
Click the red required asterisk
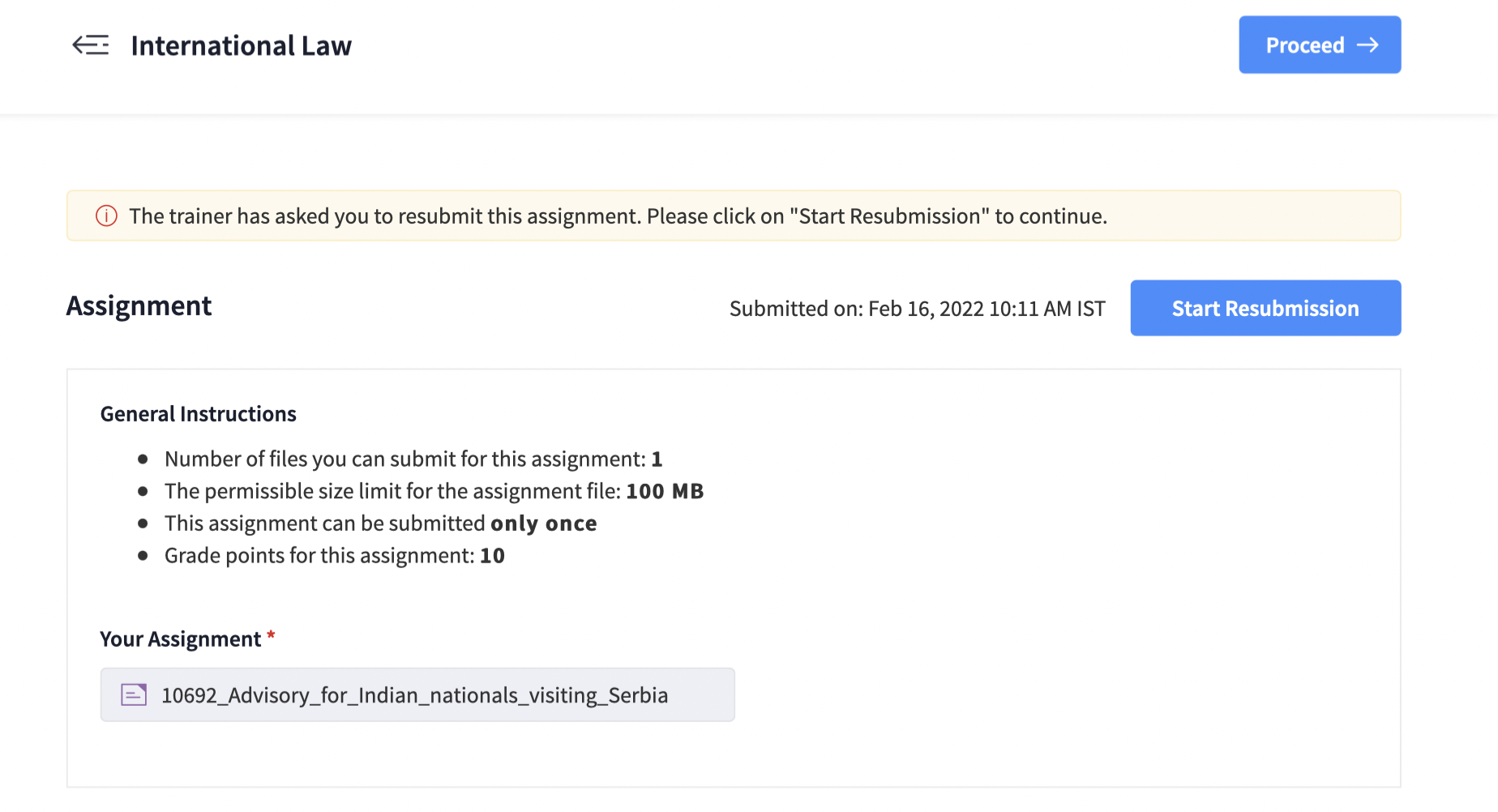point(271,636)
